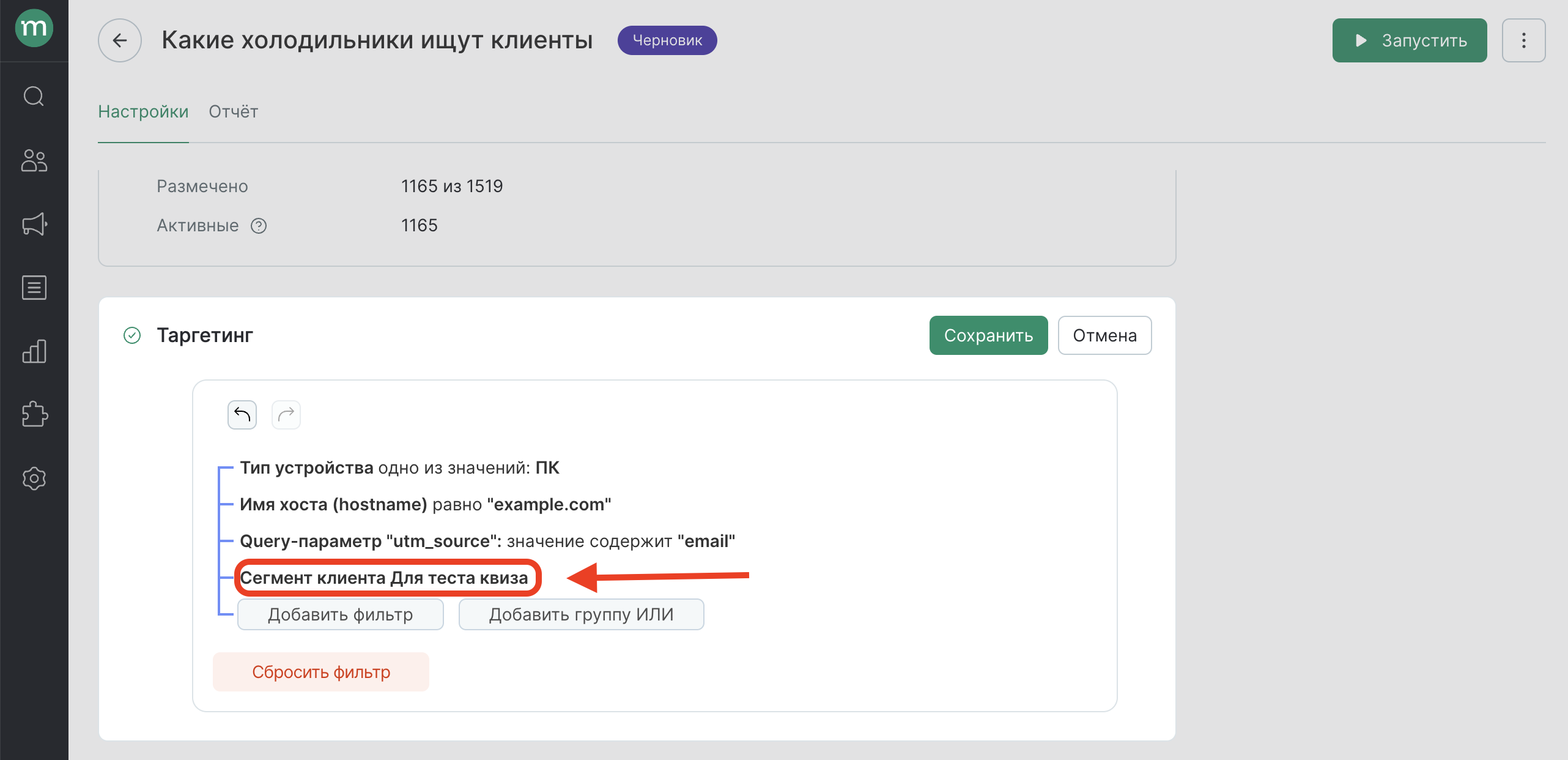Click Добавить фильтр button

tap(341, 614)
